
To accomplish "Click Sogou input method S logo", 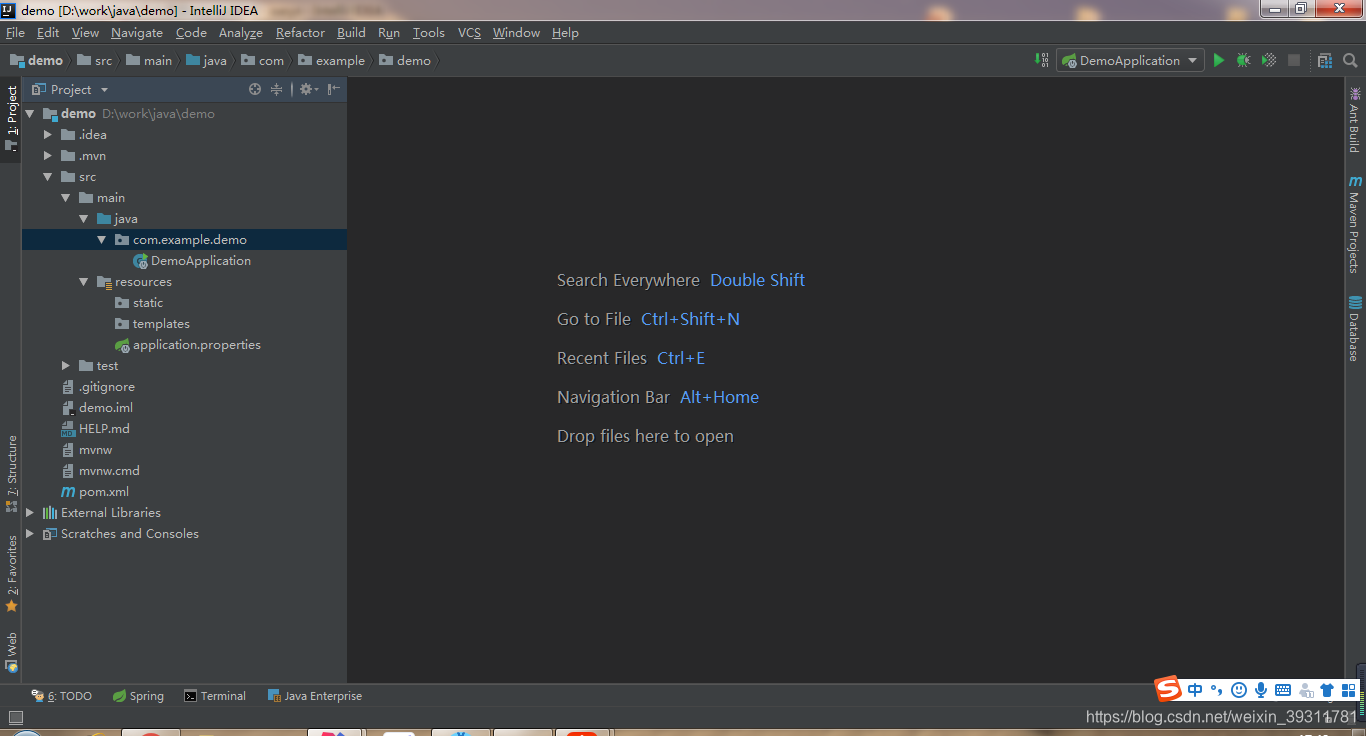I will (1168, 689).
